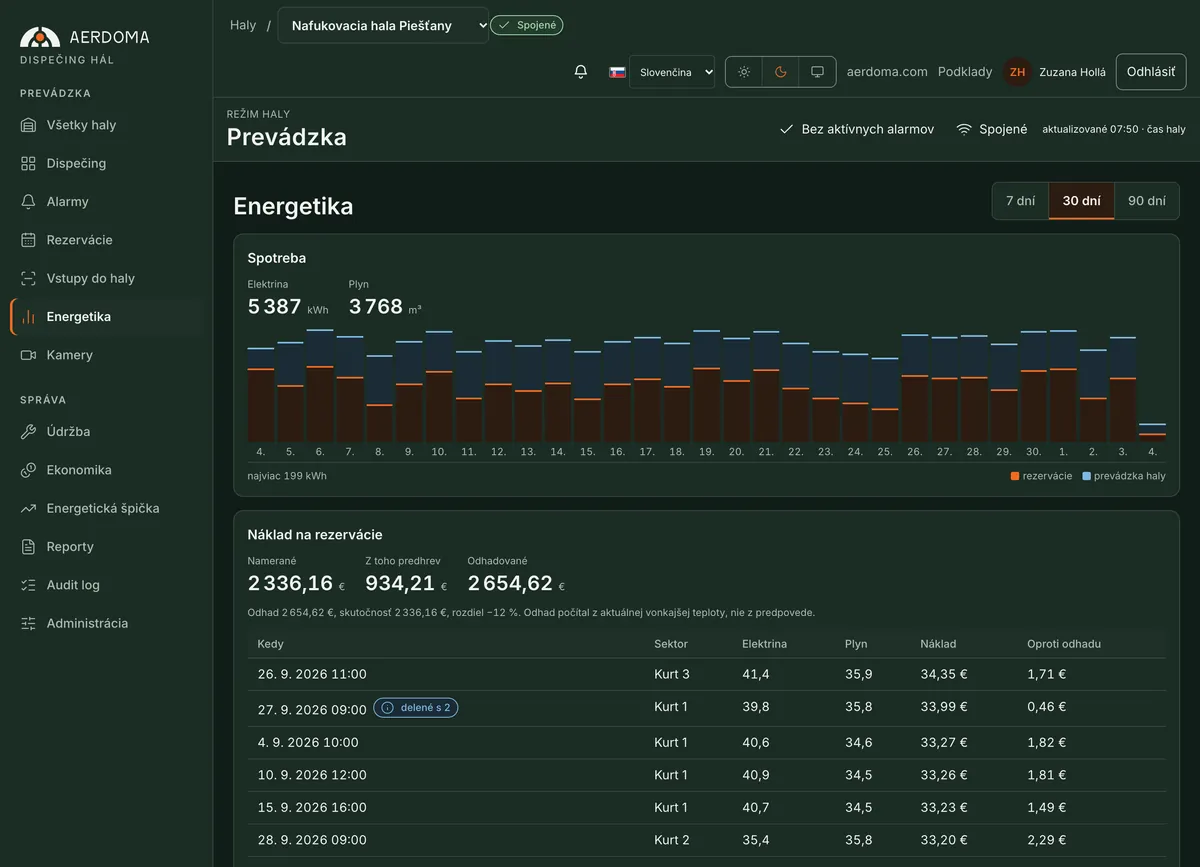Click the Spojené status badge beside hall selector

point(527,25)
